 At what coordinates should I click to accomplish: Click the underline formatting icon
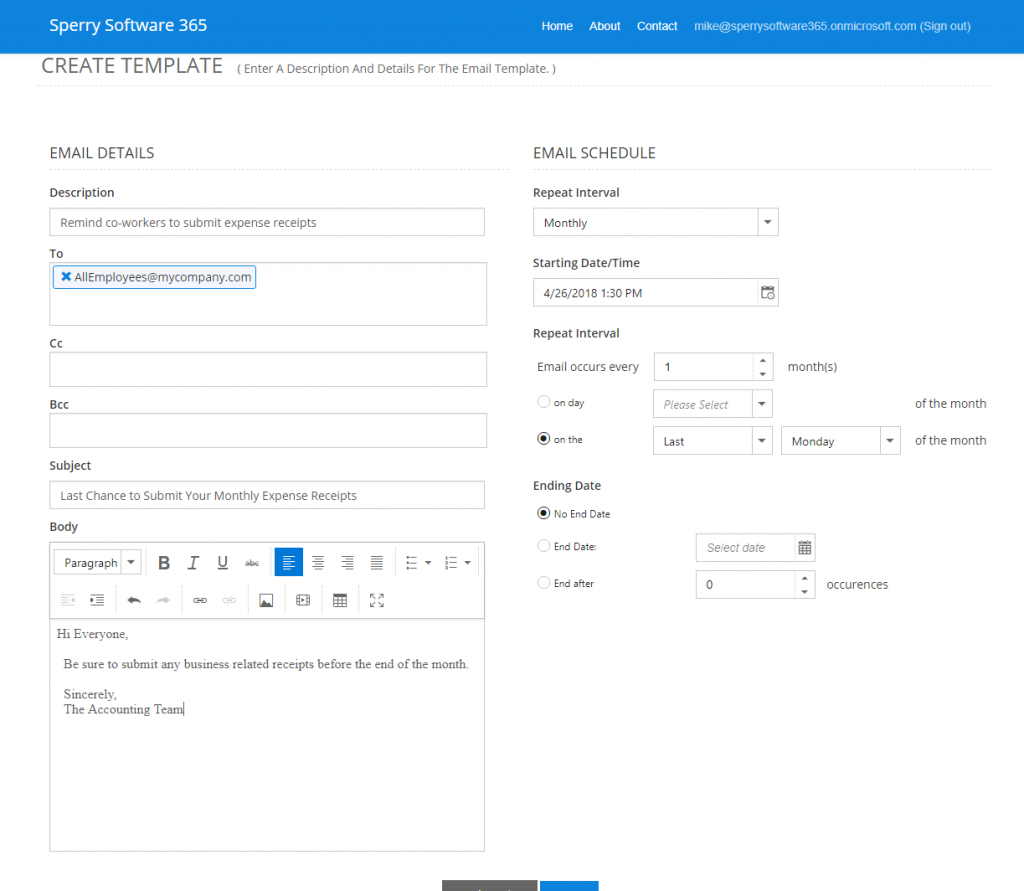click(x=222, y=563)
